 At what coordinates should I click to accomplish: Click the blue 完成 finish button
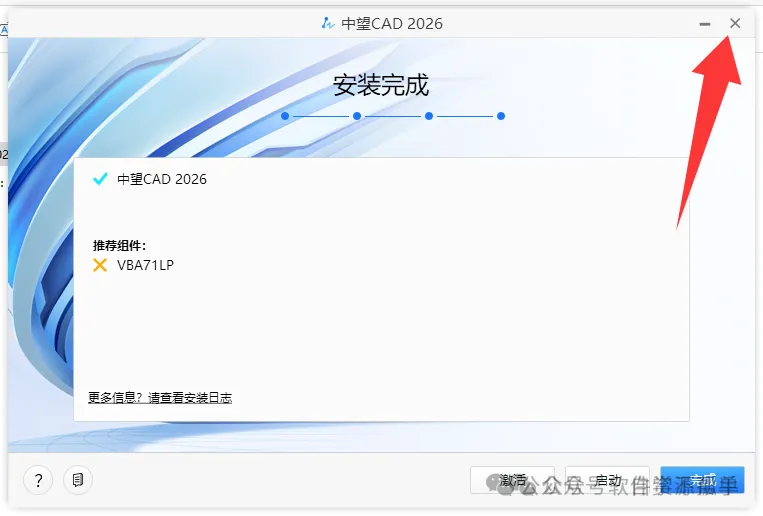[702, 480]
